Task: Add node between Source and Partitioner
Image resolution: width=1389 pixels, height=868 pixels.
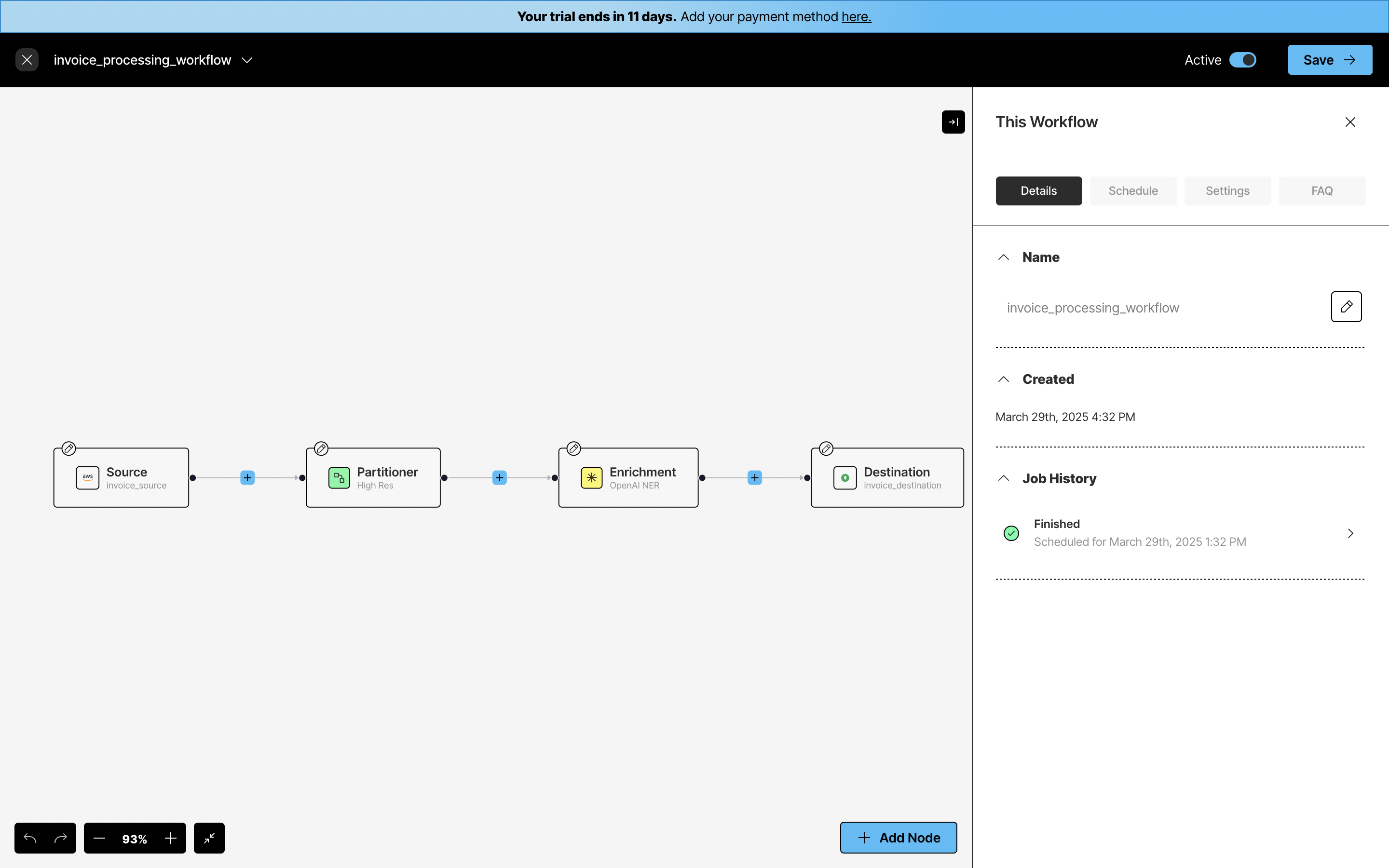Action: click(x=247, y=477)
